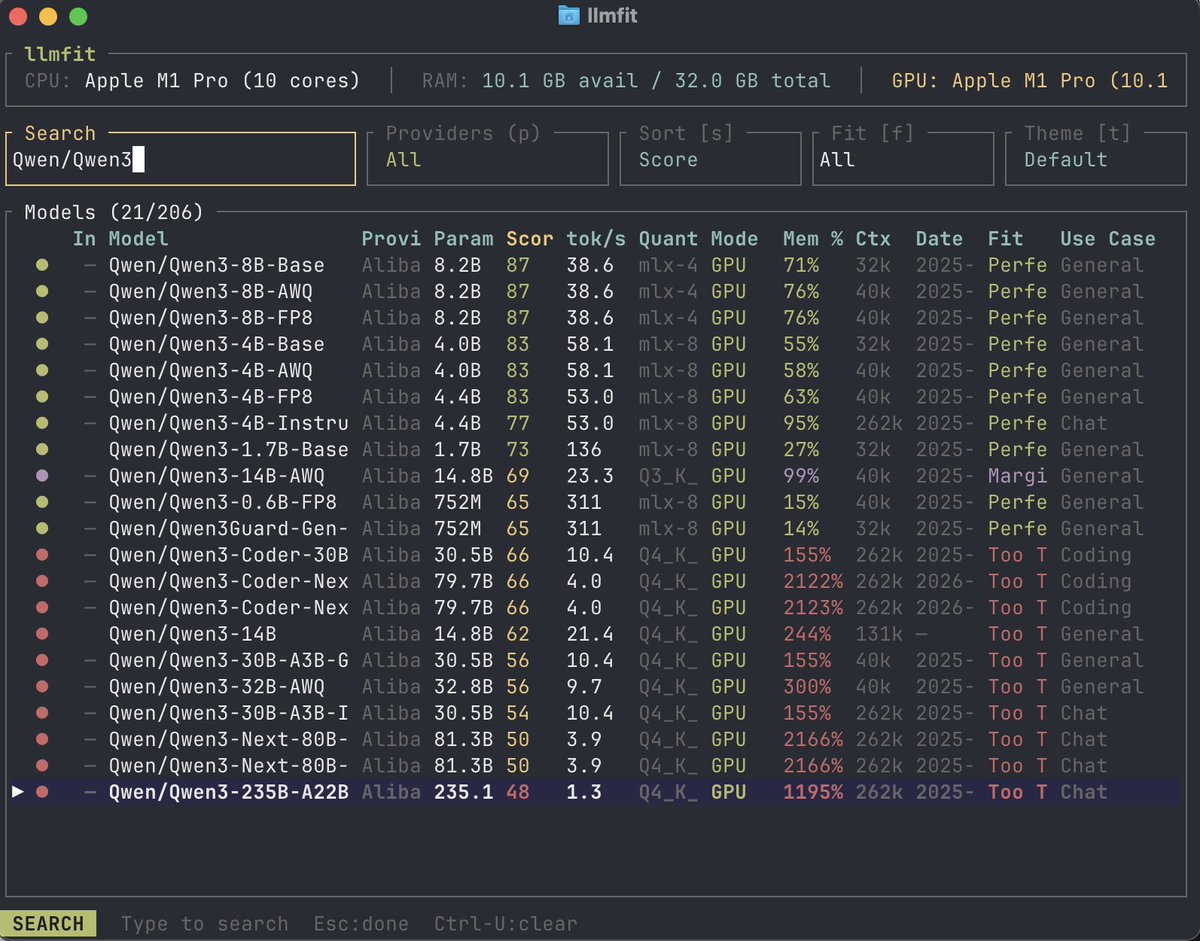
Task: Click the CPU Apple M1 Pro info
Action: click(192, 81)
